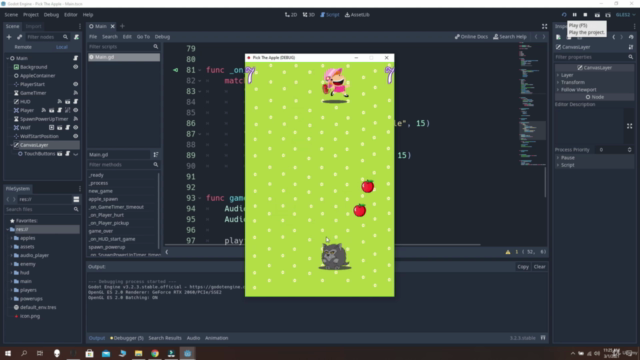Focus the Search files field

click(42, 209)
